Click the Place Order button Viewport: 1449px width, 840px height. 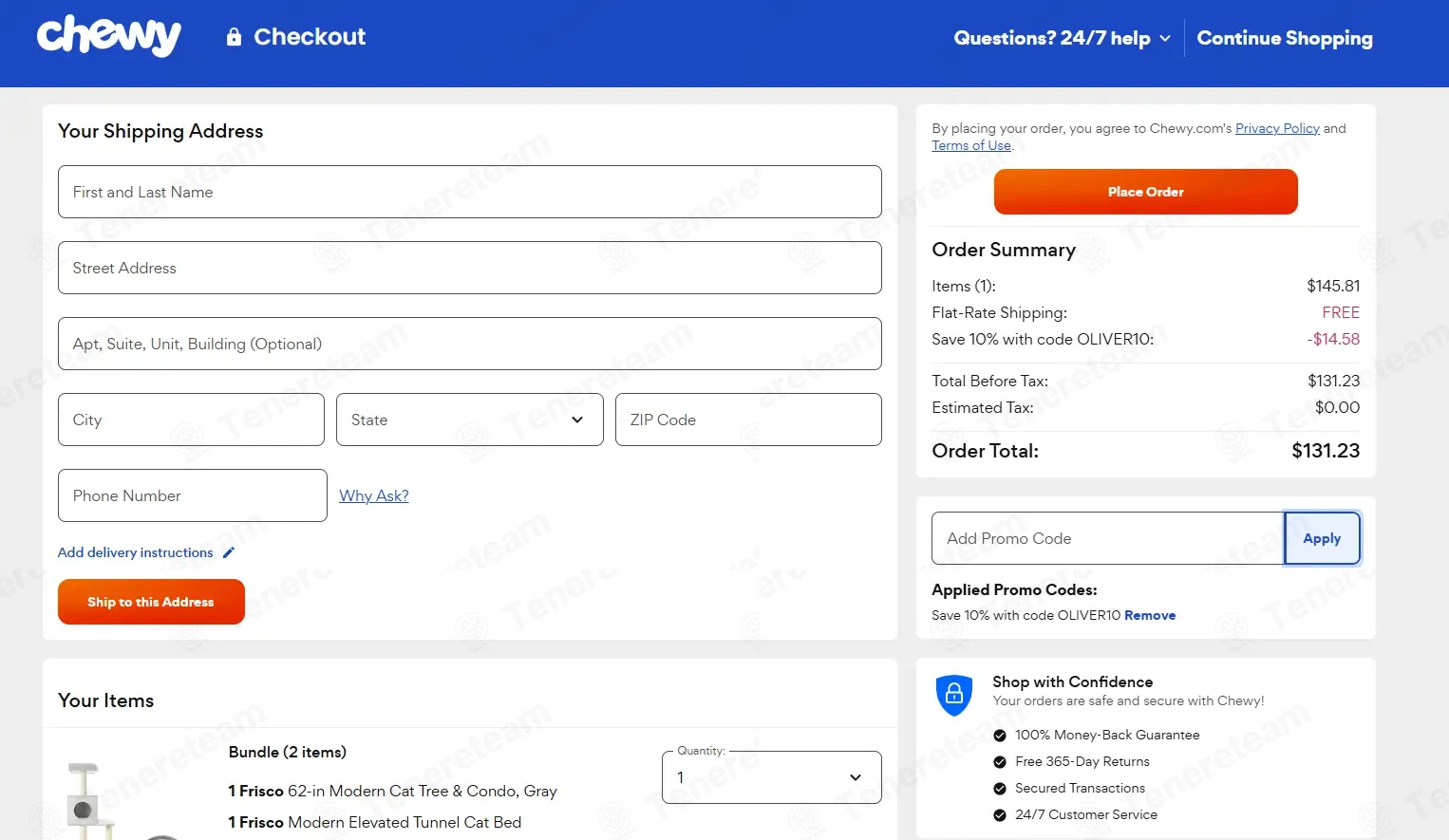(1146, 192)
